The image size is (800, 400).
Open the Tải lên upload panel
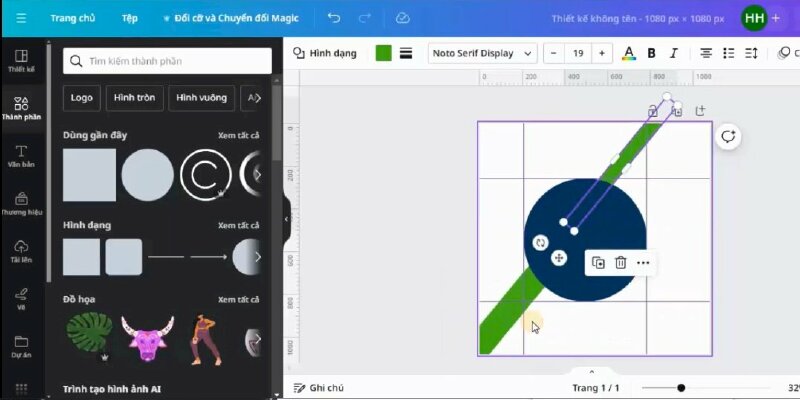(21, 251)
